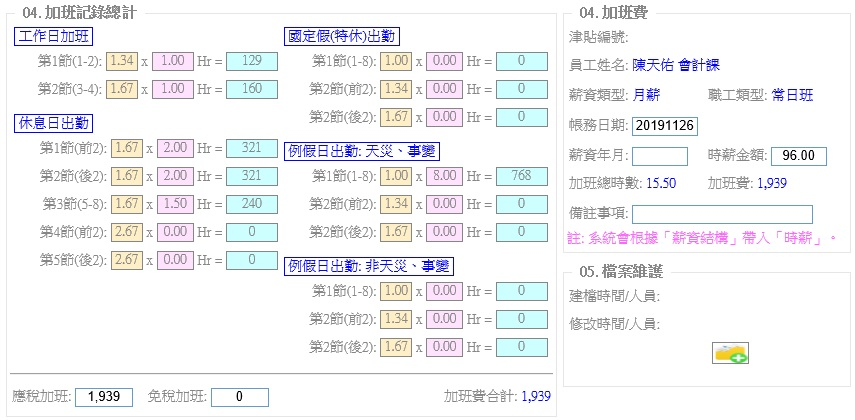Click the 工作日加班 section header

53,37
